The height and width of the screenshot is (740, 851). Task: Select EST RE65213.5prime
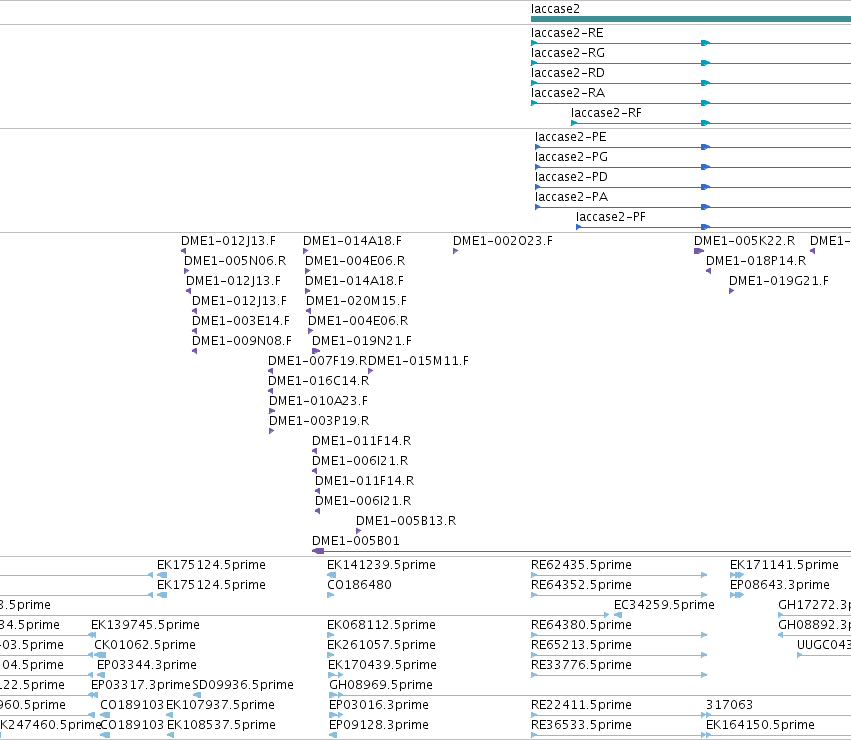tap(619, 655)
